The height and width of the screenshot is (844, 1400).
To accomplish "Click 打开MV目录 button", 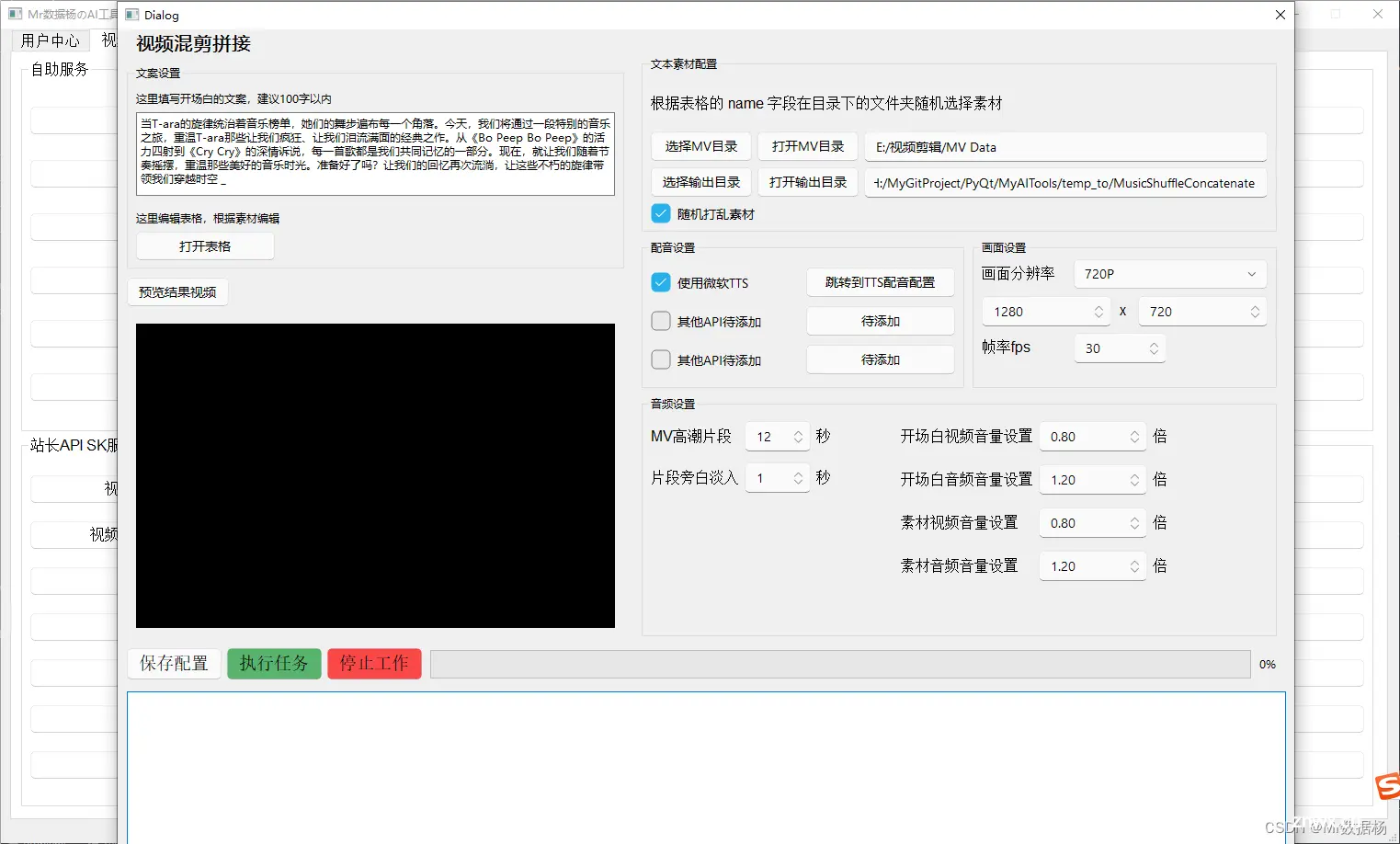I will [808, 146].
